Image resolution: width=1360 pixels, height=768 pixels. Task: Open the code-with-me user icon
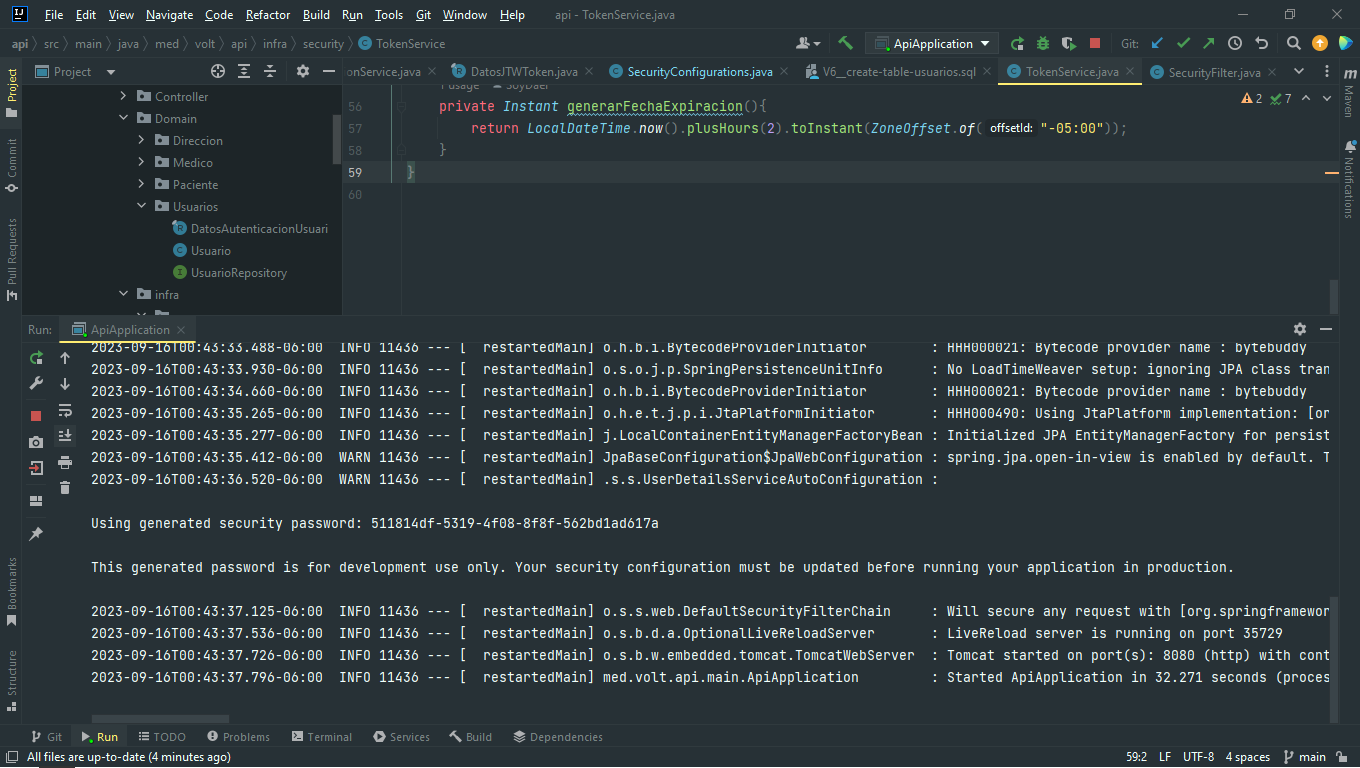[x=806, y=43]
